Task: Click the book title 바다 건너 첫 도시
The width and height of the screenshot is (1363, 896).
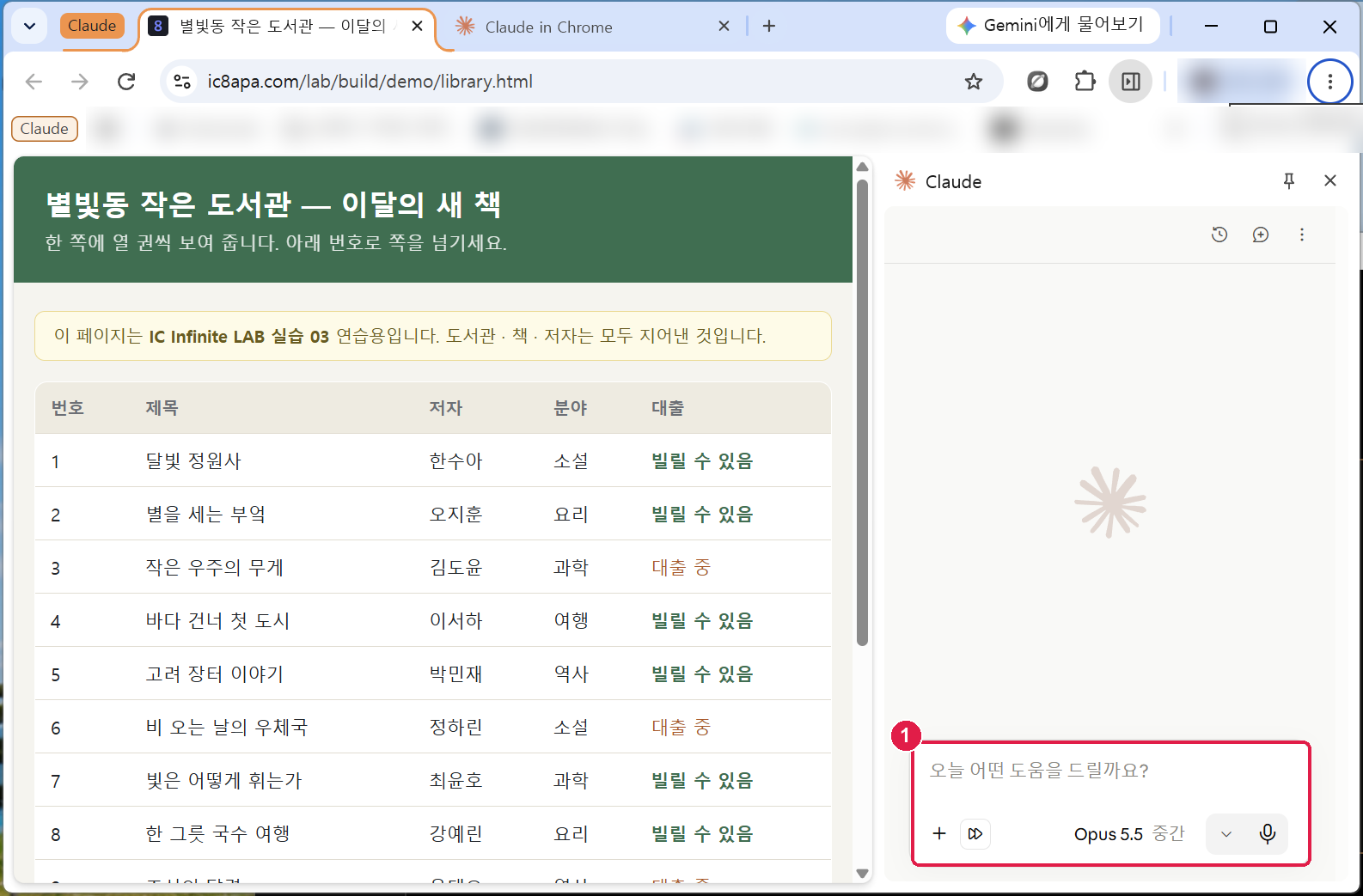Action: (217, 621)
